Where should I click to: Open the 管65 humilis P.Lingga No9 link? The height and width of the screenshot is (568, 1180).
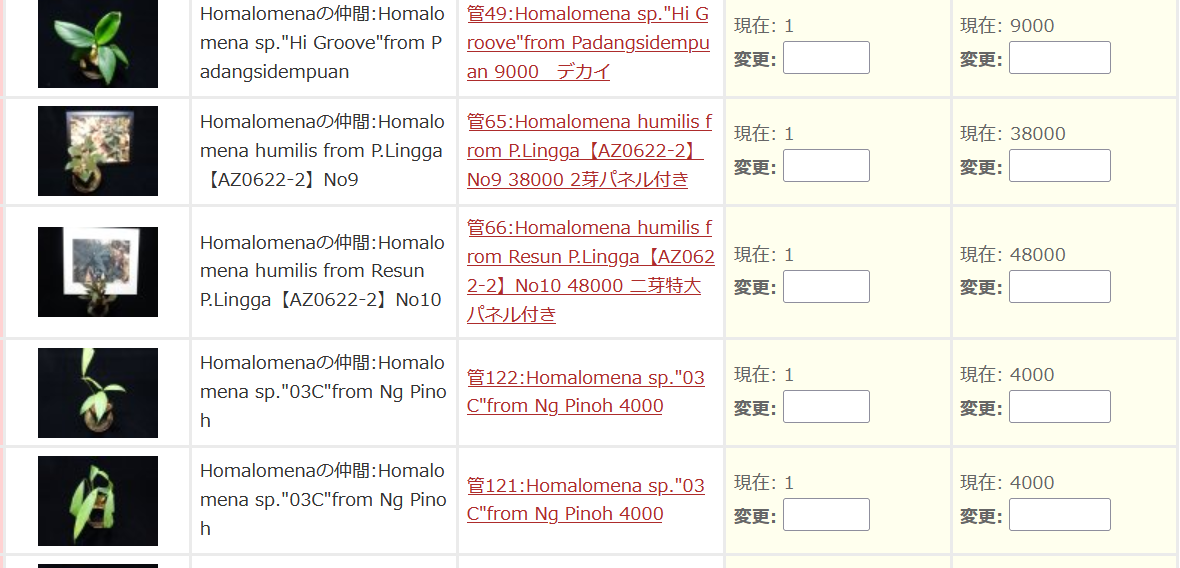[x=589, y=150]
